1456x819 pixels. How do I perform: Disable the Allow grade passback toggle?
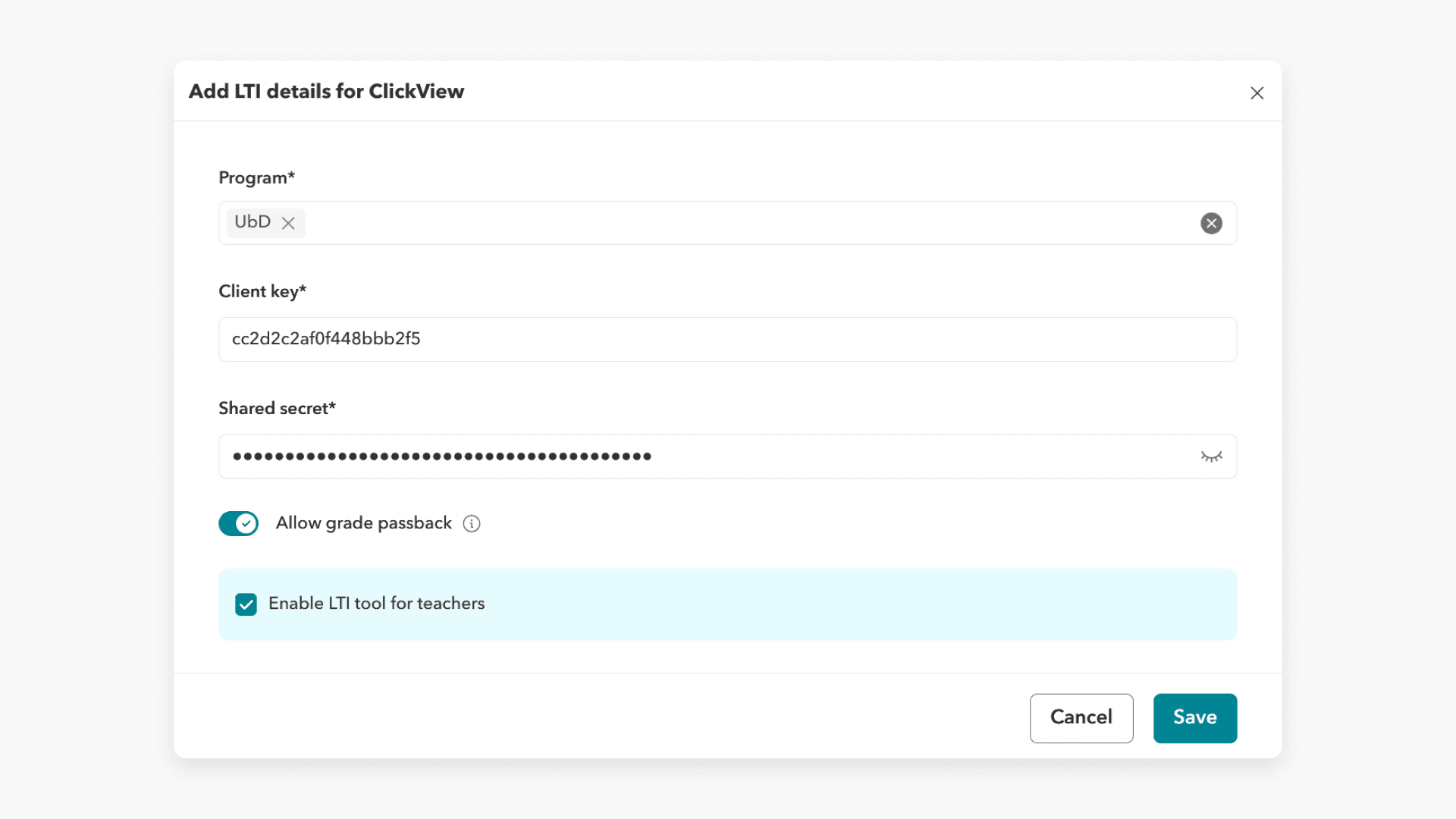tap(238, 523)
